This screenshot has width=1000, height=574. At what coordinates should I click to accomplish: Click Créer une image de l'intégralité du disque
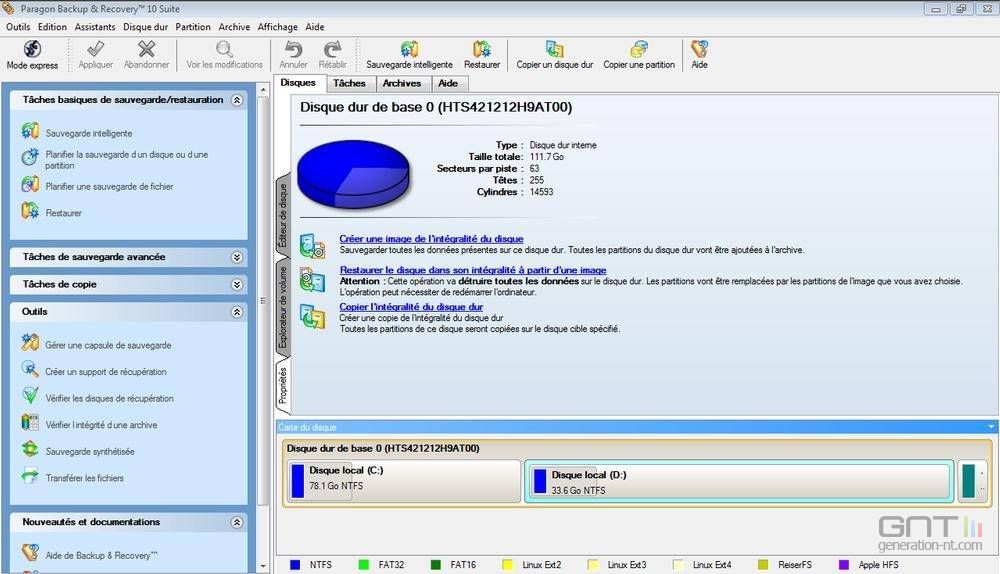coord(431,239)
